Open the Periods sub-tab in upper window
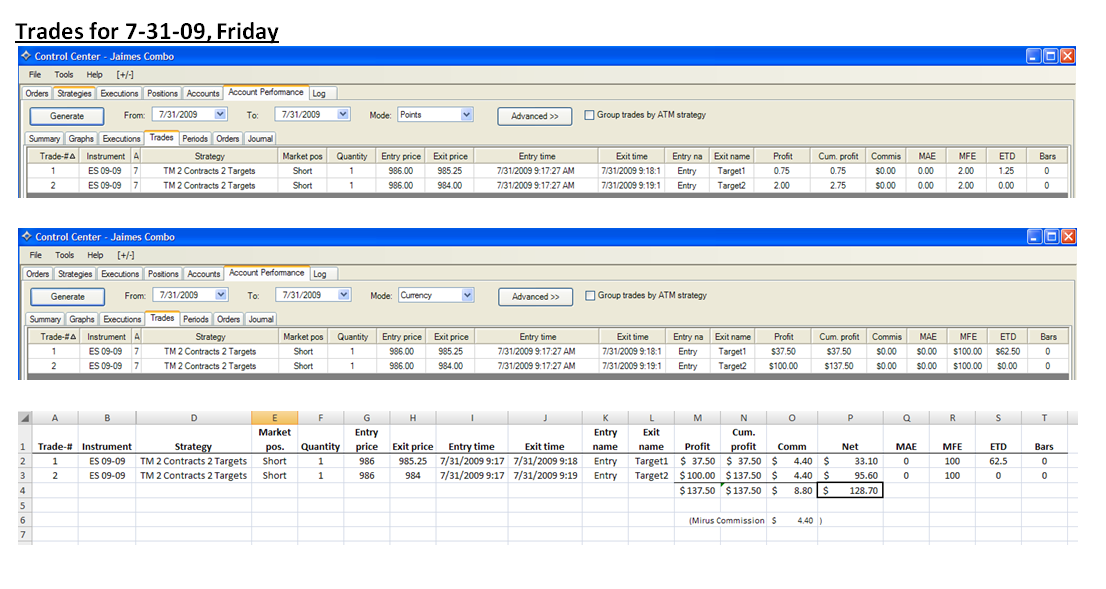This screenshot has width=1106, height=589. 195,139
